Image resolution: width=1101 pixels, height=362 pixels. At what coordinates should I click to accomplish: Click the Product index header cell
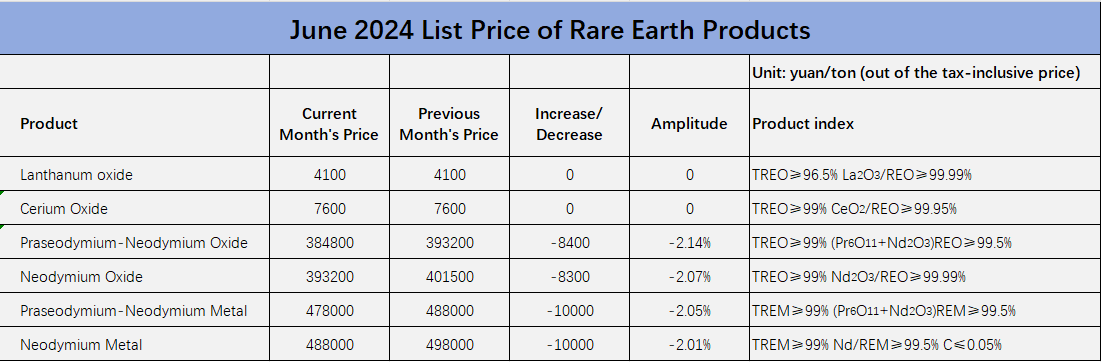pyautogui.click(x=925, y=123)
